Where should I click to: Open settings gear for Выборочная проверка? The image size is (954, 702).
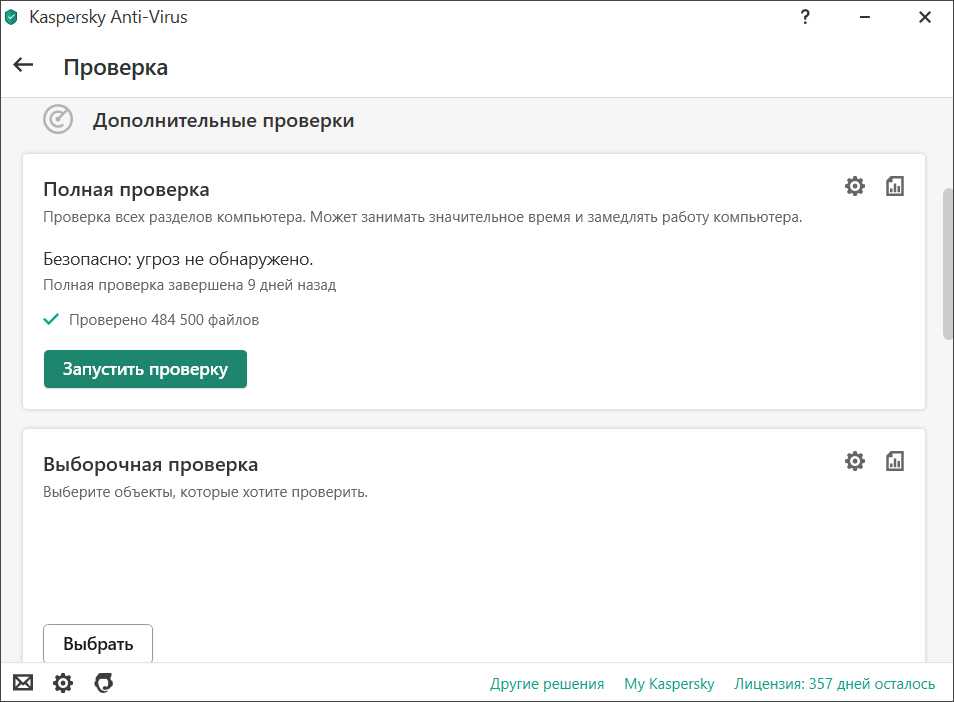click(x=854, y=461)
